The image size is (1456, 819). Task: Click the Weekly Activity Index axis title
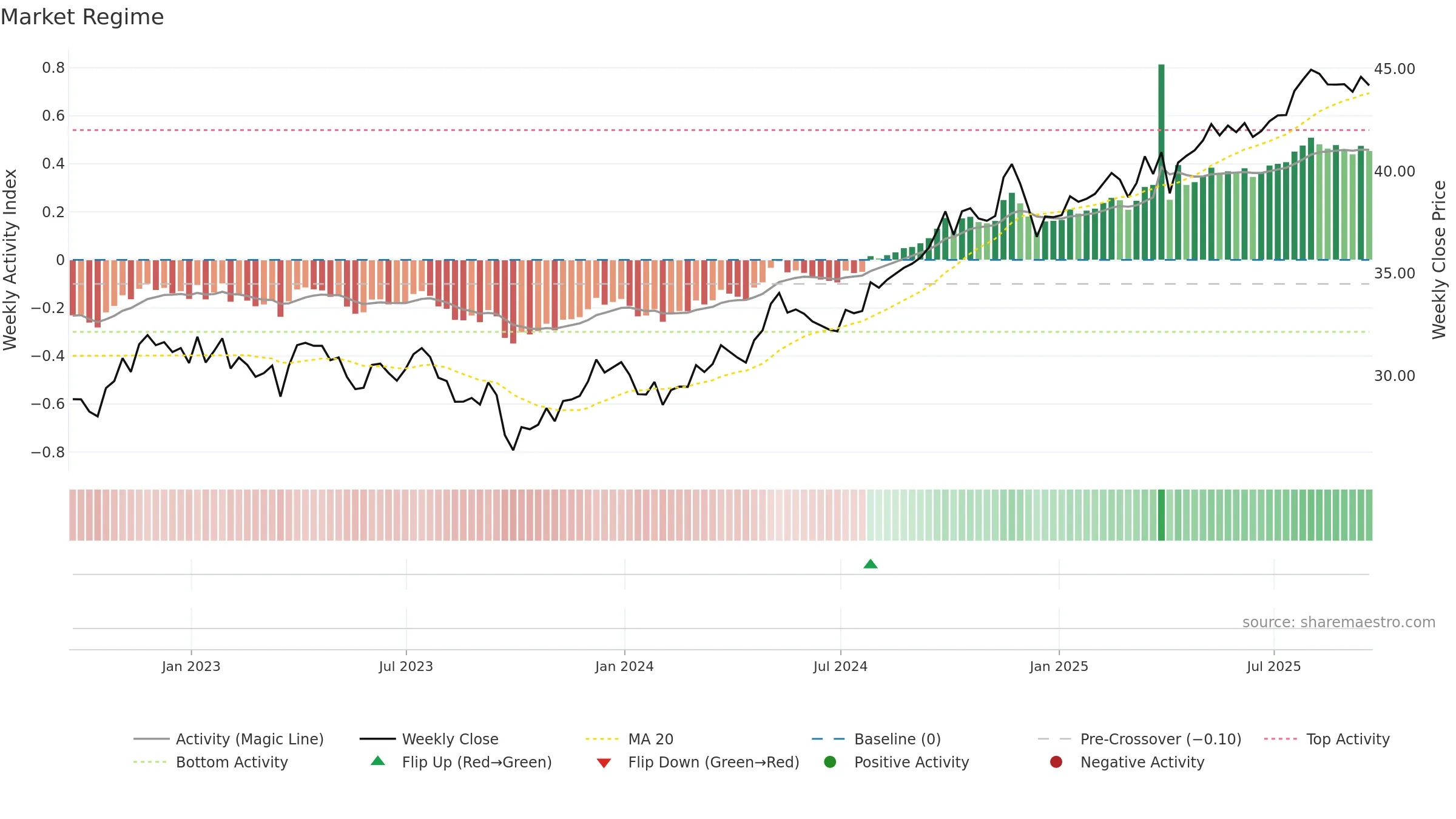(x=10, y=260)
